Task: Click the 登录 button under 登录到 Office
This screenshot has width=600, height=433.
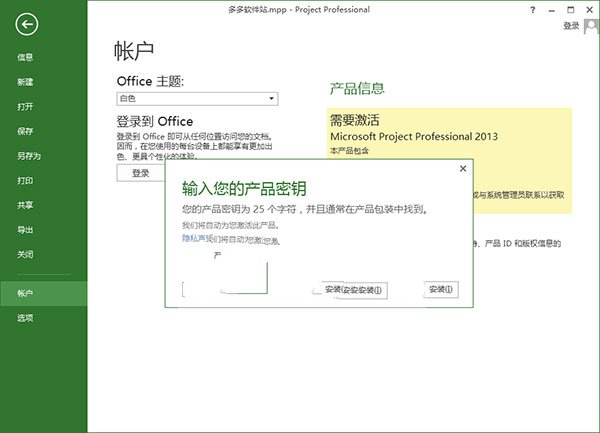Action: click(141, 173)
